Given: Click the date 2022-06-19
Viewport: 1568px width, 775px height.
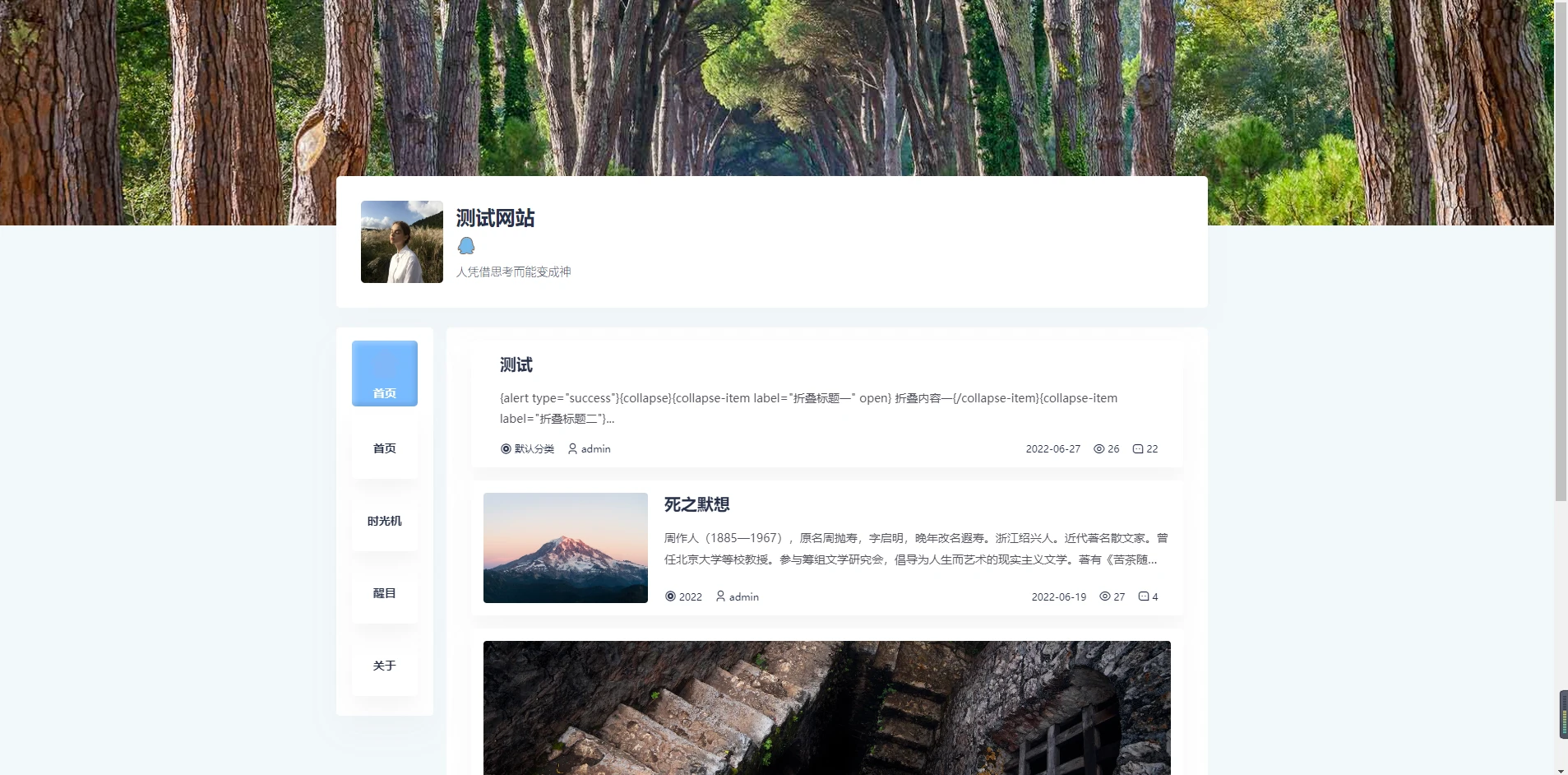Looking at the screenshot, I should tap(1059, 597).
